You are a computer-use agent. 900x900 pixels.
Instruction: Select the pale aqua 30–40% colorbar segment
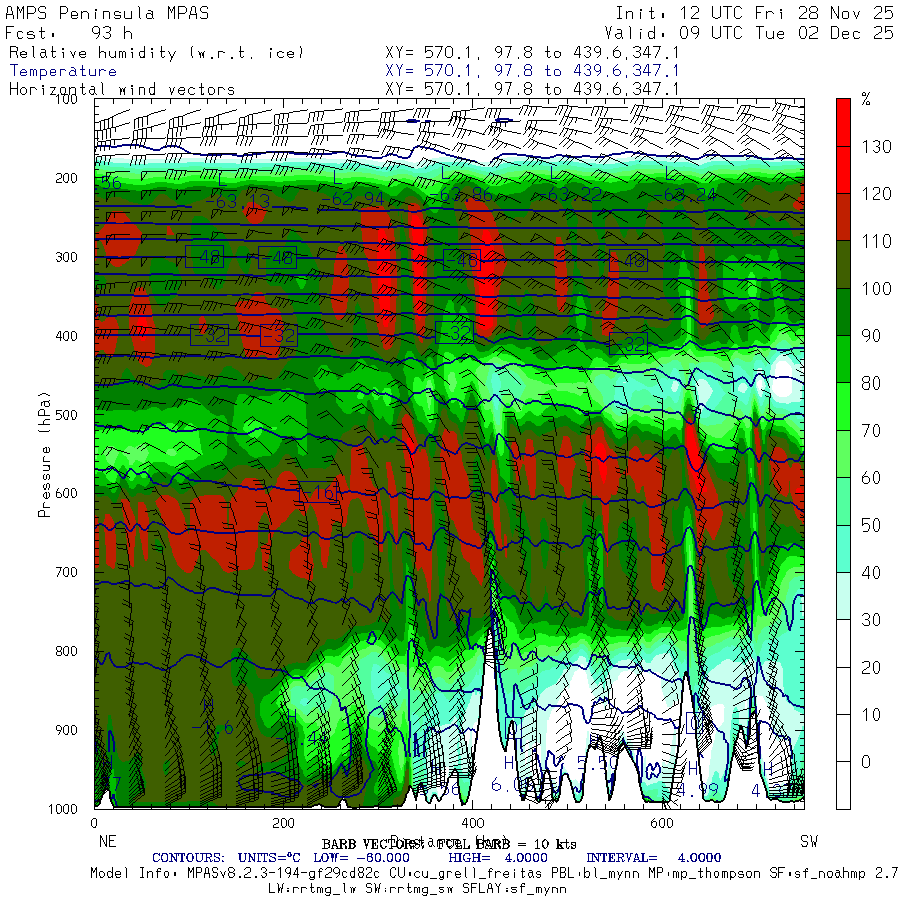[843, 596]
